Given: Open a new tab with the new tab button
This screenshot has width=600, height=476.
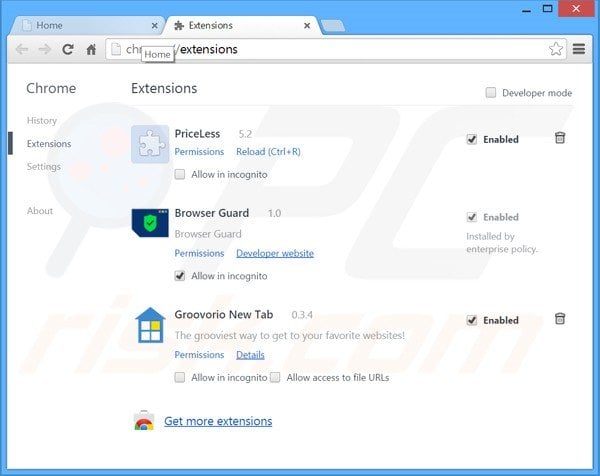Looking at the screenshot, I should (333, 26).
